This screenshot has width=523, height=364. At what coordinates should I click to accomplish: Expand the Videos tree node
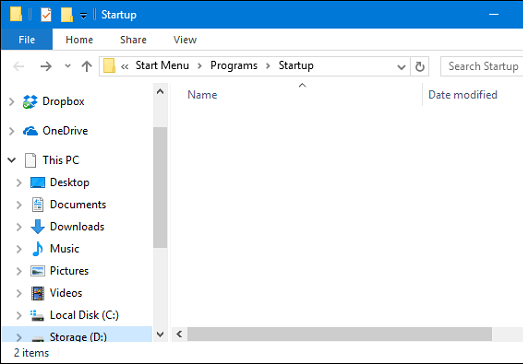[x=19, y=294]
